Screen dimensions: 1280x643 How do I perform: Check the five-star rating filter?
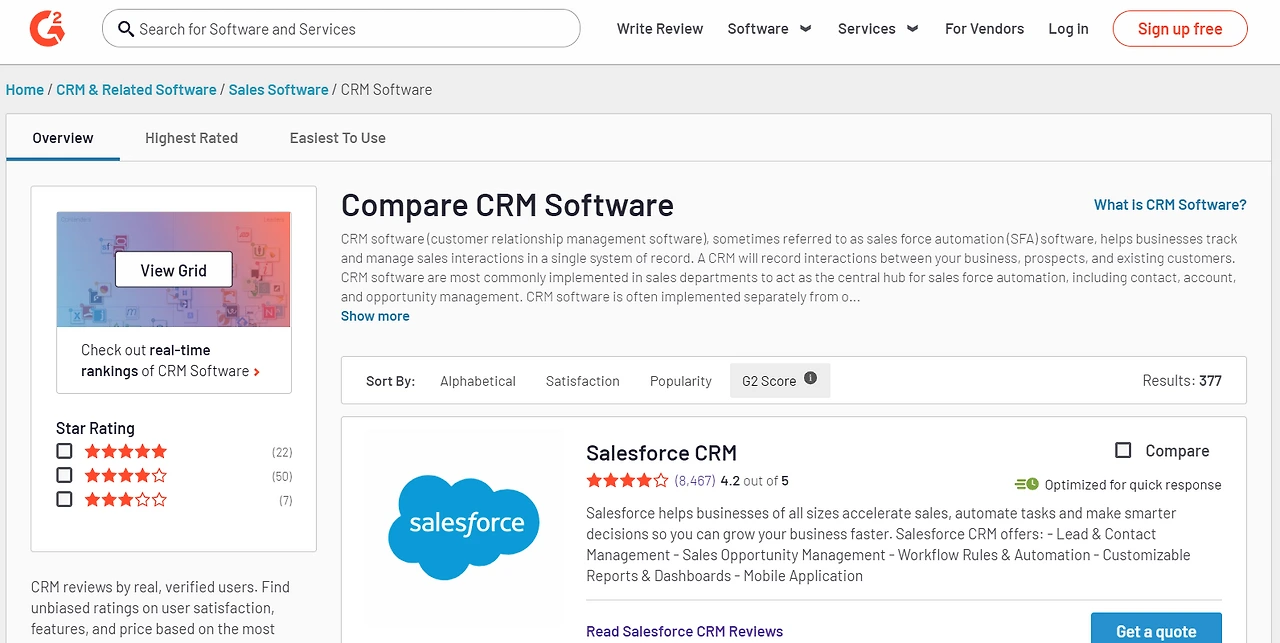64,451
